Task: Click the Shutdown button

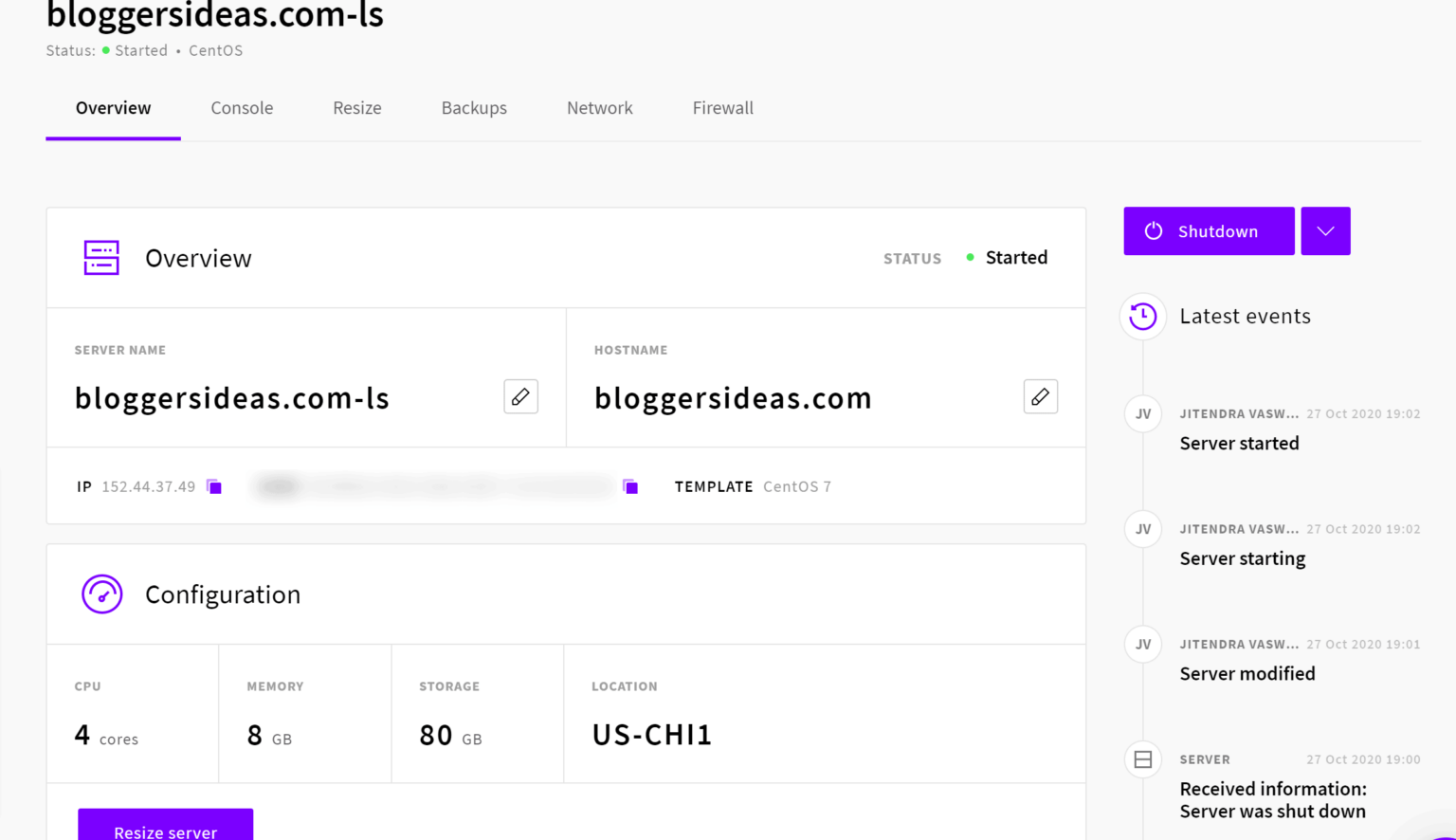Action: (x=1209, y=230)
